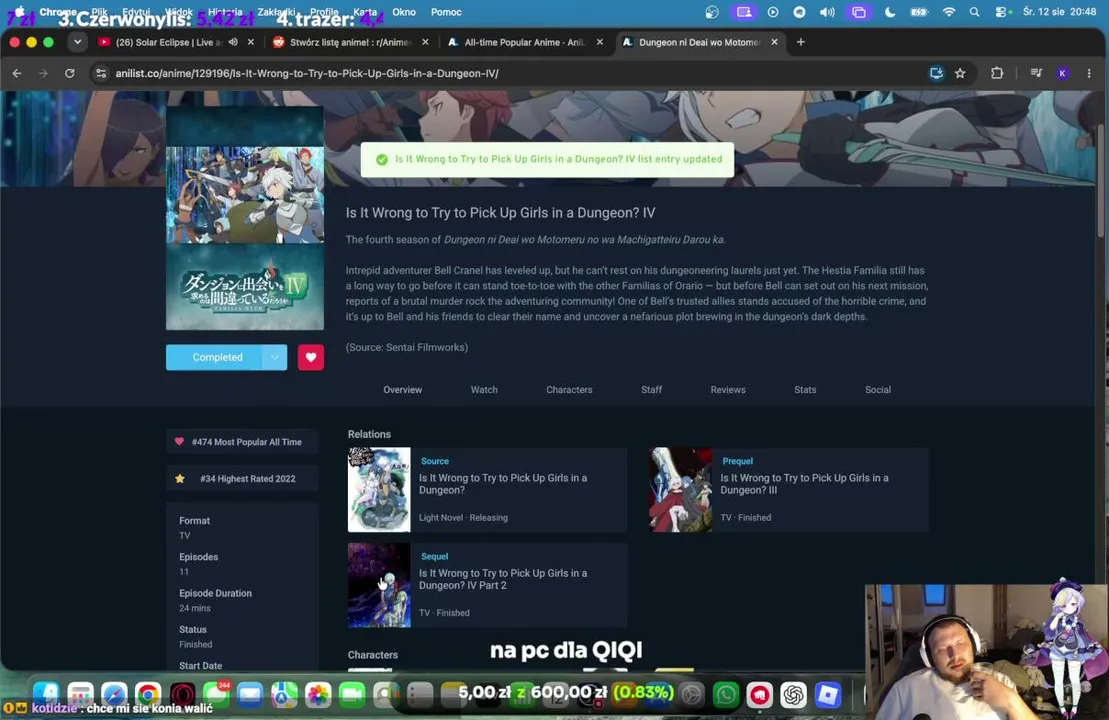Open the Stwórz listę anime Reddit tab
Viewport: 1109px width, 720px height.
[351, 42]
